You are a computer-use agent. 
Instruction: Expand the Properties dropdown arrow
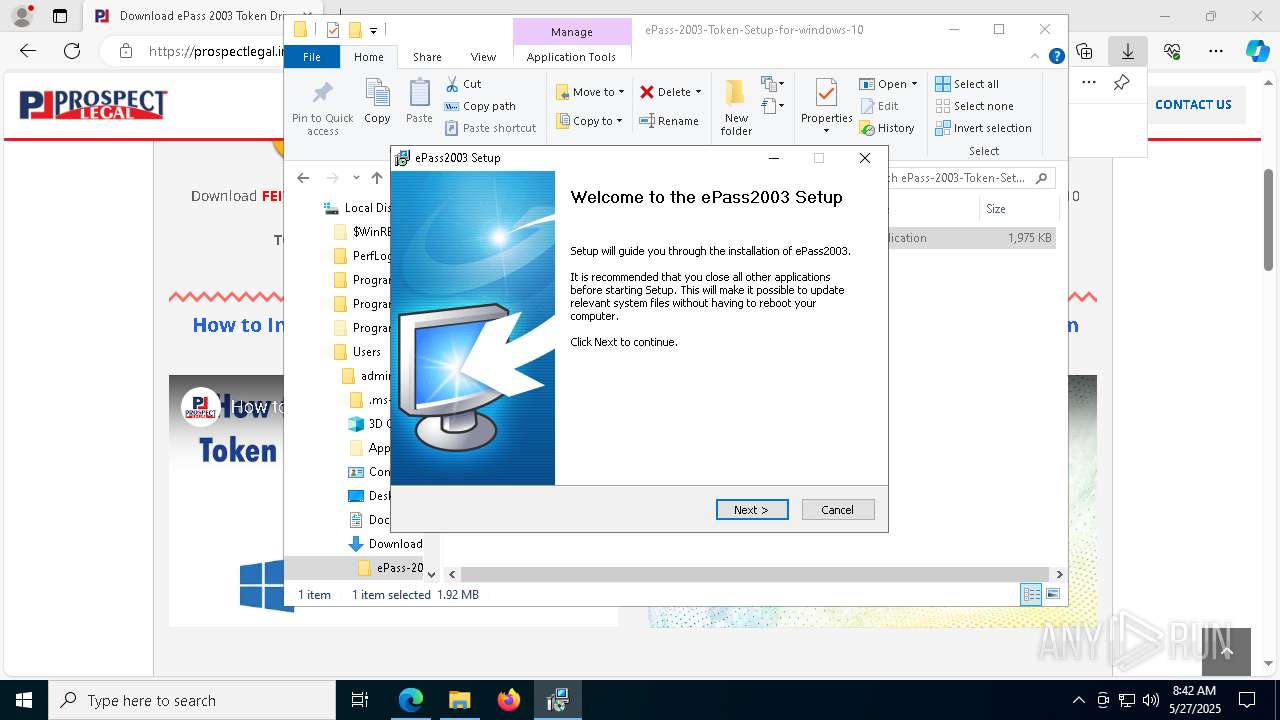(x=826, y=131)
